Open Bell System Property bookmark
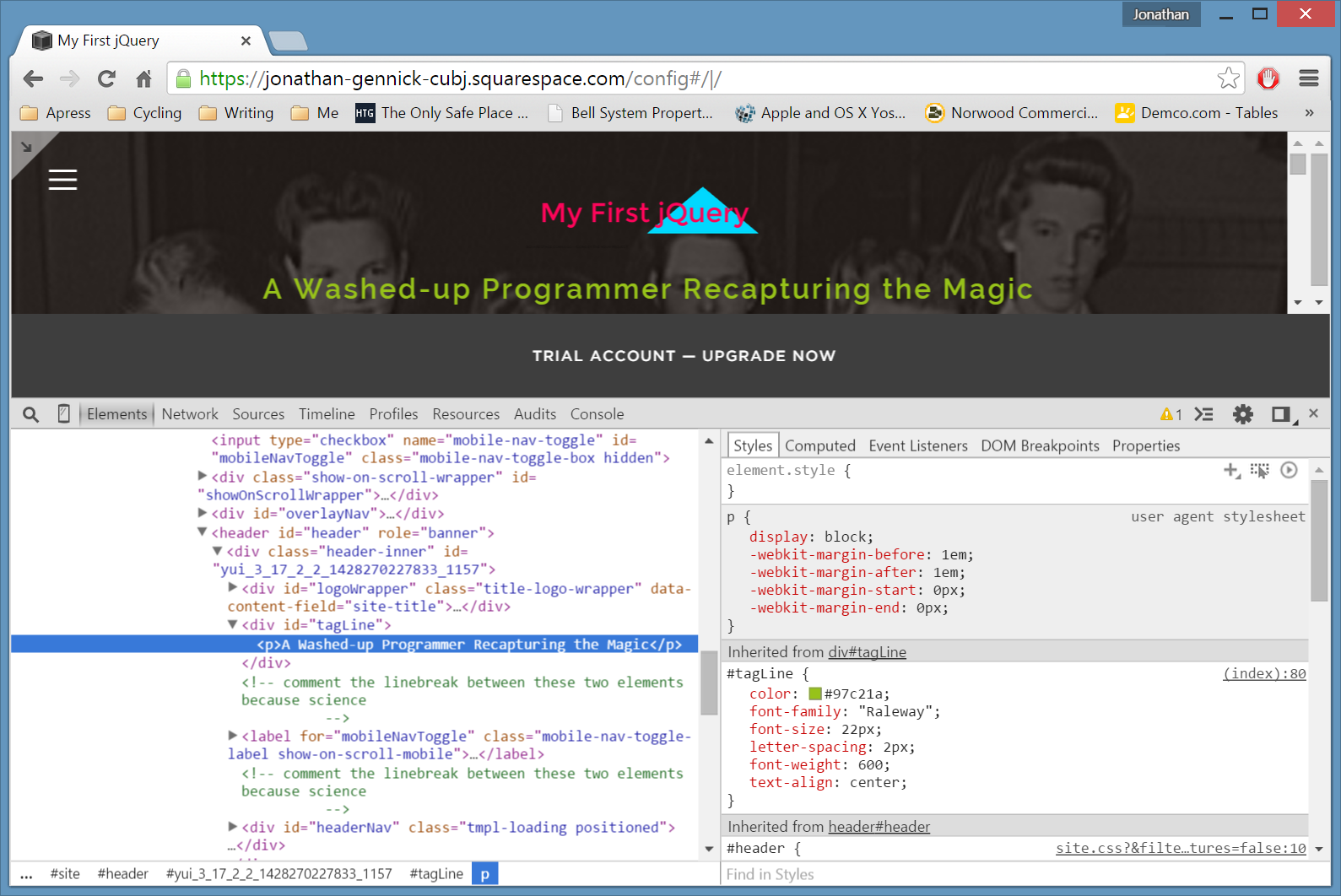Image resolution: width=1341 pixels, height=896 pixels. 630,113
